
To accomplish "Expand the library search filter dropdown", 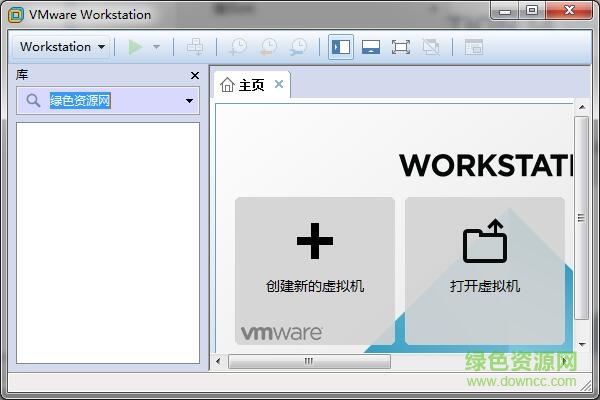I will pos(189,101).
